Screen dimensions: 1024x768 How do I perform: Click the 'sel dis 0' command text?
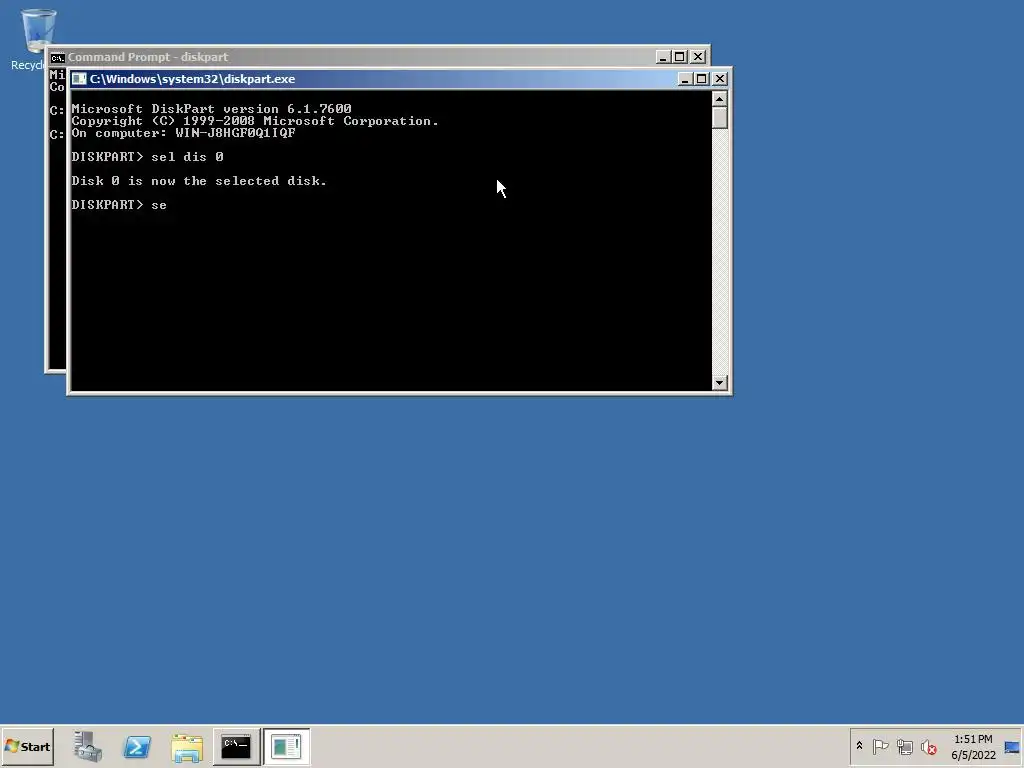(x=187, y=157)
